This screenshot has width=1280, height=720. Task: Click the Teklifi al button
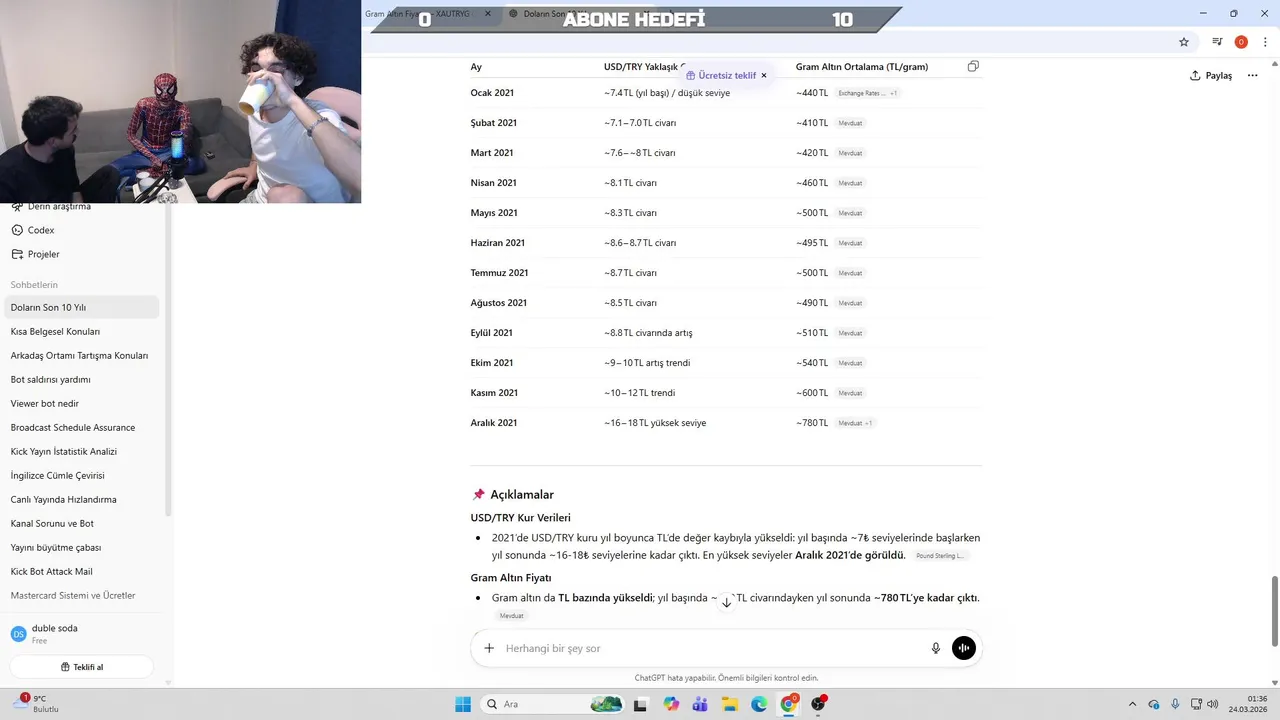pos(82,667)
